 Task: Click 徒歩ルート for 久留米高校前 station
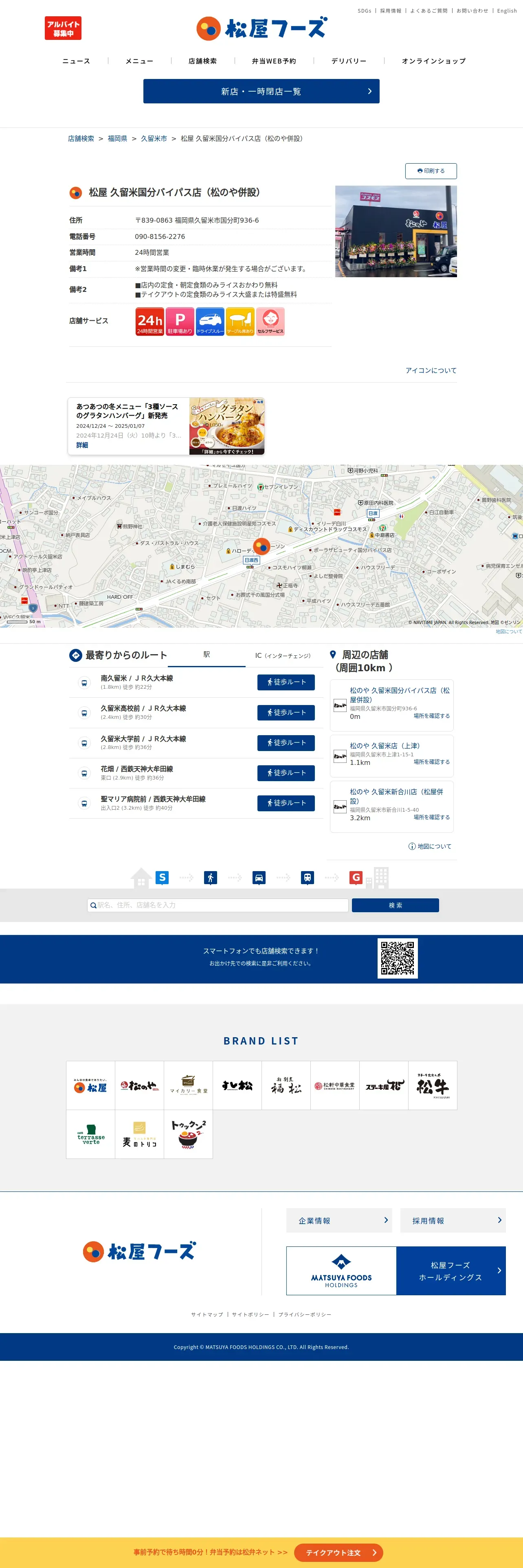pyautogui.click(x=286, y=713)
